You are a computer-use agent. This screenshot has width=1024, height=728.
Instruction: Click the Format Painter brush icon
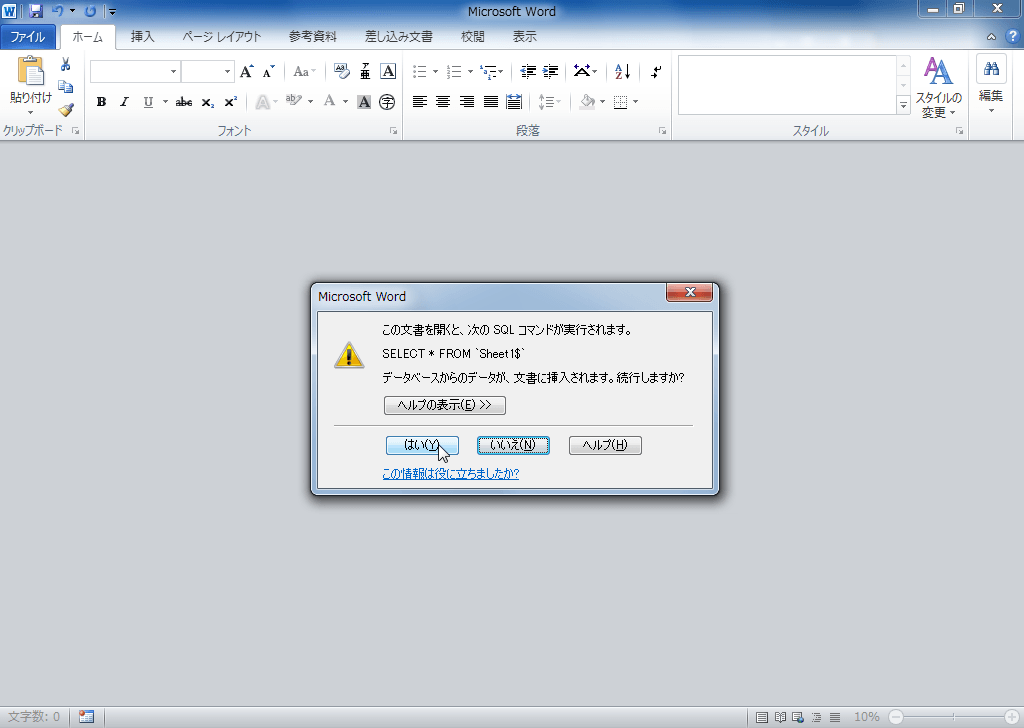(x=65, y=109)
